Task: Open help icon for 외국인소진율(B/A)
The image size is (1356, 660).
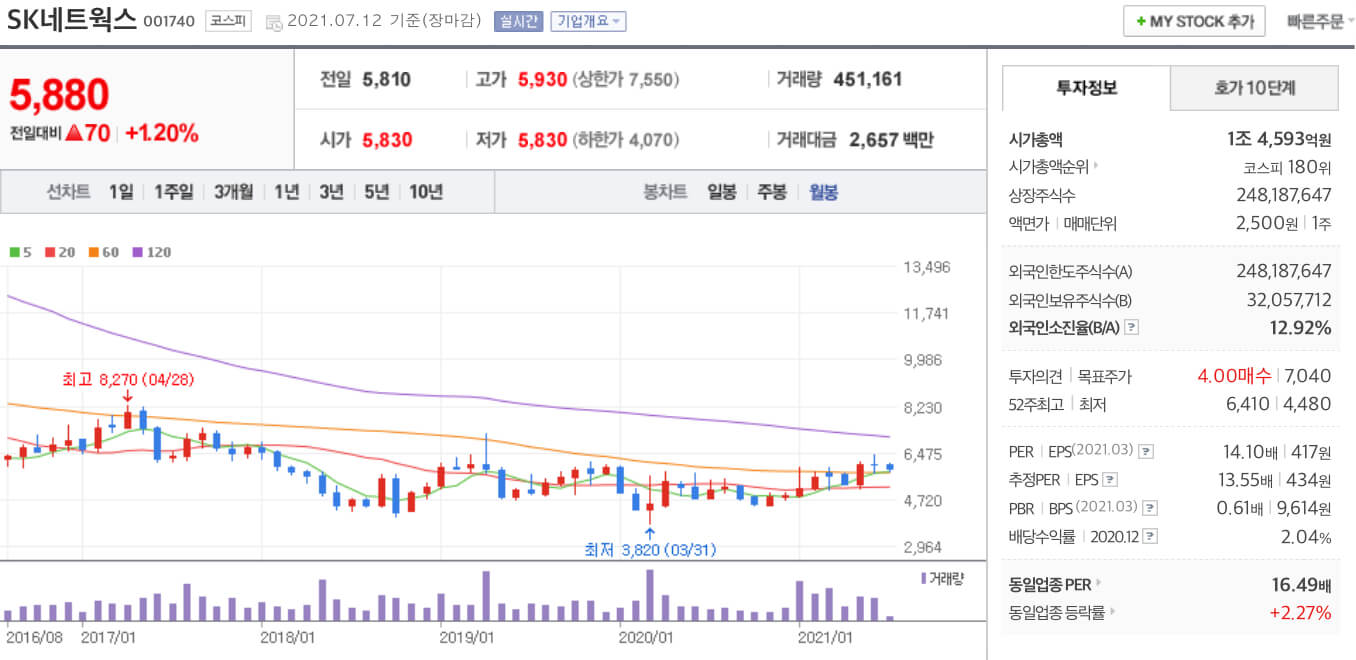Action: click(1131, 327)
